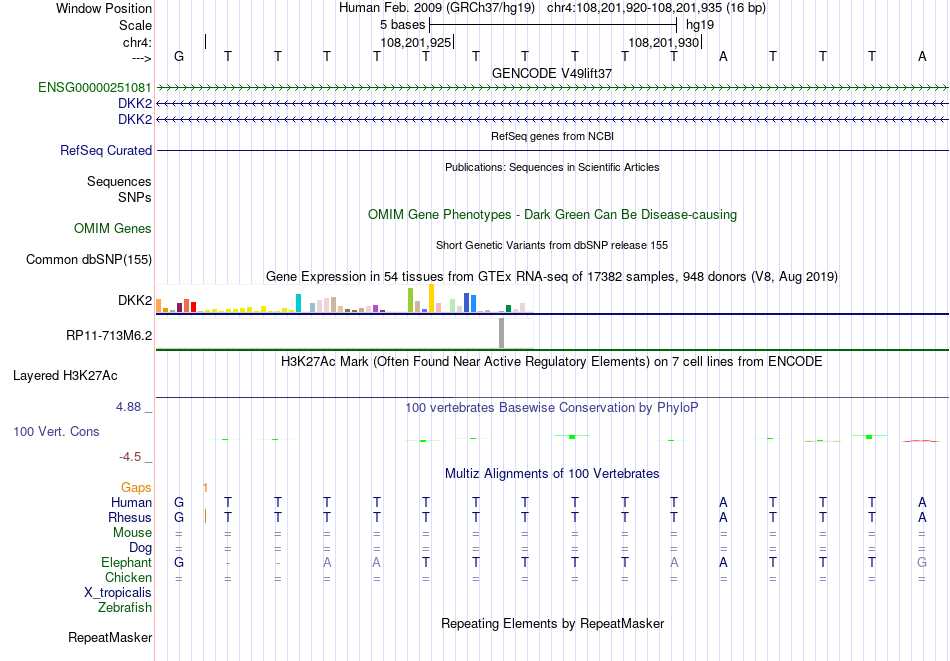Click the 108,201,930 coordinate marker
The image size is (950, 661).
[x=663, y=42]
